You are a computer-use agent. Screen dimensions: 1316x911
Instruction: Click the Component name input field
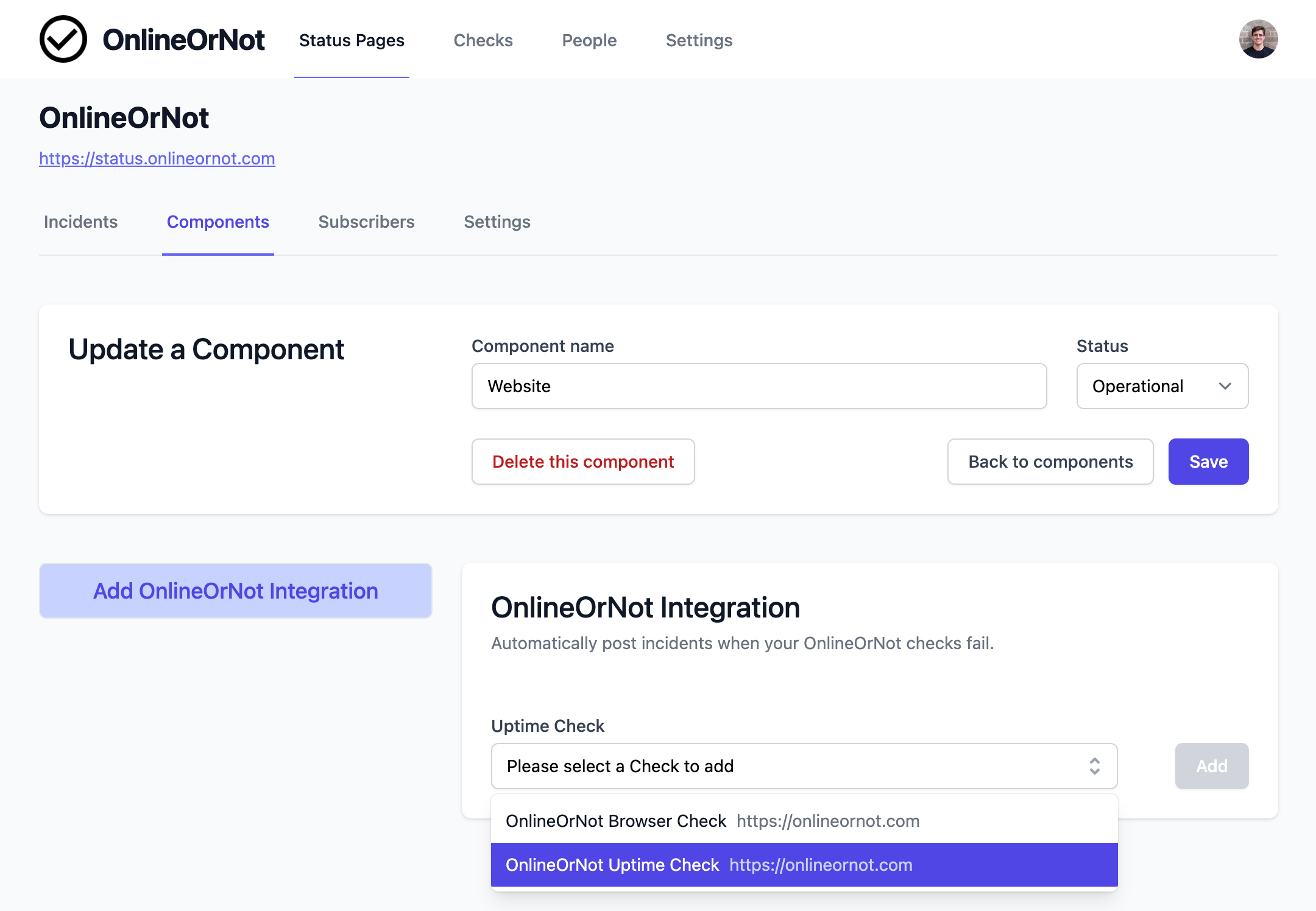[x=759, y=385]
